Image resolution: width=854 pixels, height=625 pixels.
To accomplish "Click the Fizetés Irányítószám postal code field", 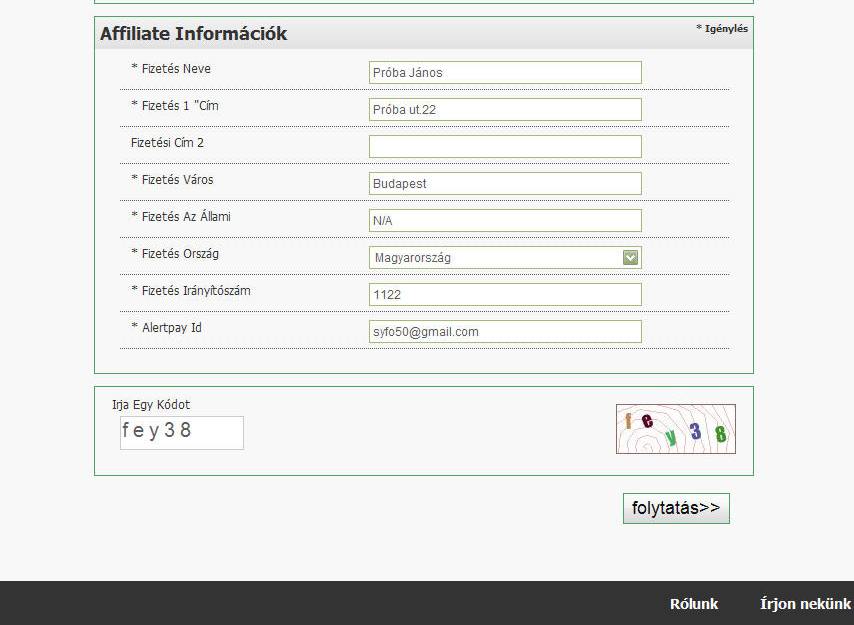I will click(x=505, y=294).
